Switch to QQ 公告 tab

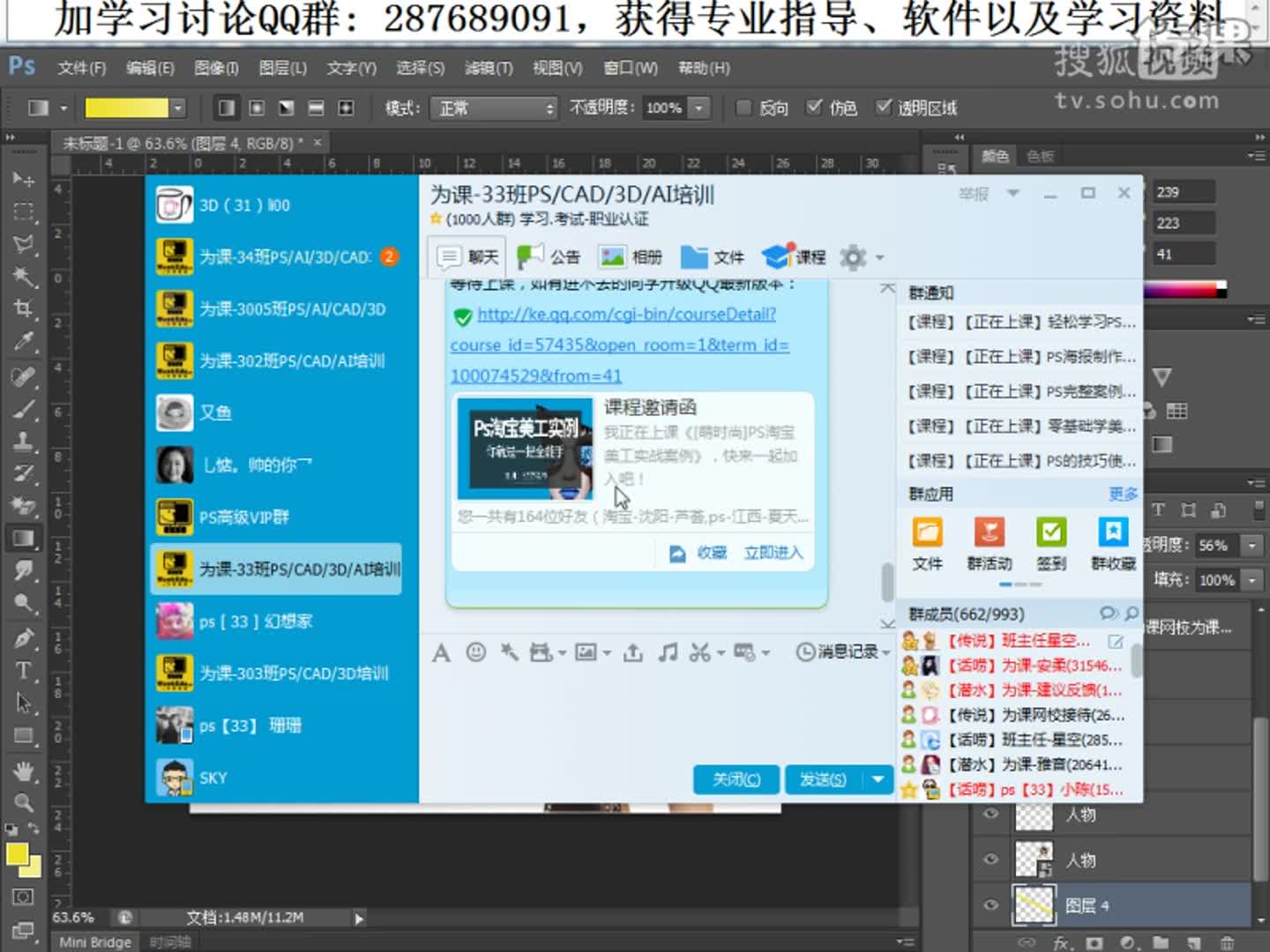(x=548, y=257)
